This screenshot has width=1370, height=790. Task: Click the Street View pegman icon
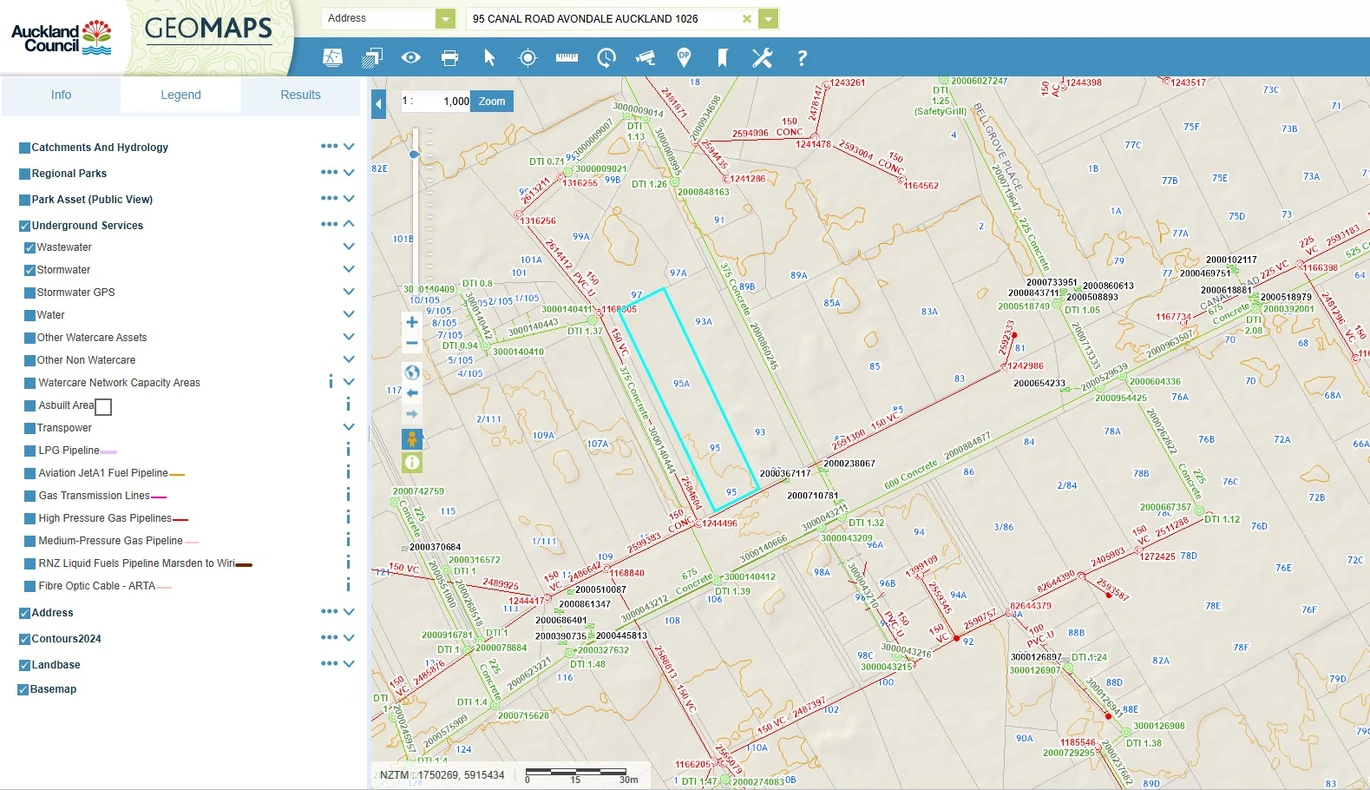[412, 439]
